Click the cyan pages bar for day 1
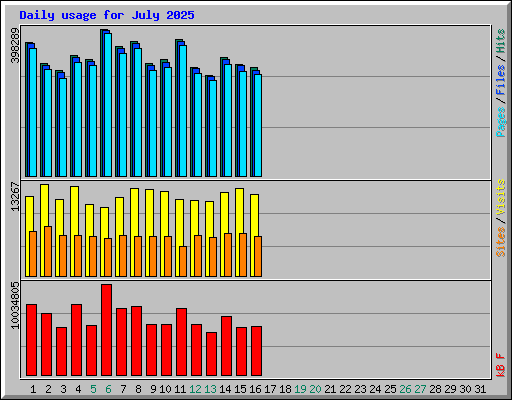The width and height of the screenshot is (512, 400). point(33,112)
